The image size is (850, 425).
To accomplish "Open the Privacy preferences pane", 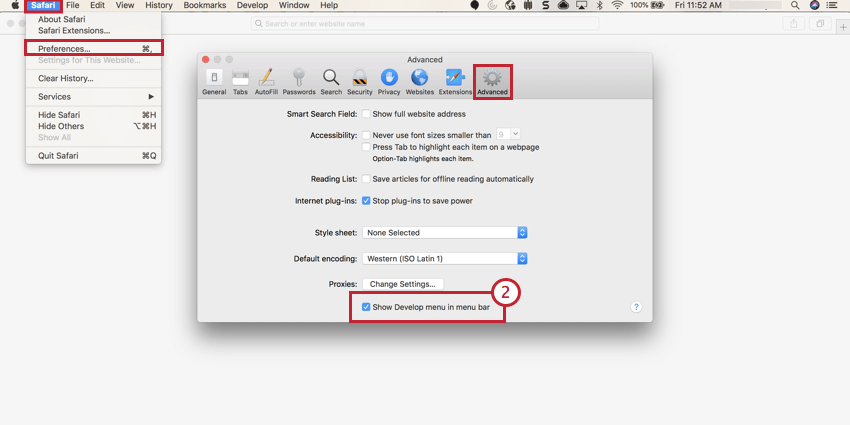I will tap(389, 82).
